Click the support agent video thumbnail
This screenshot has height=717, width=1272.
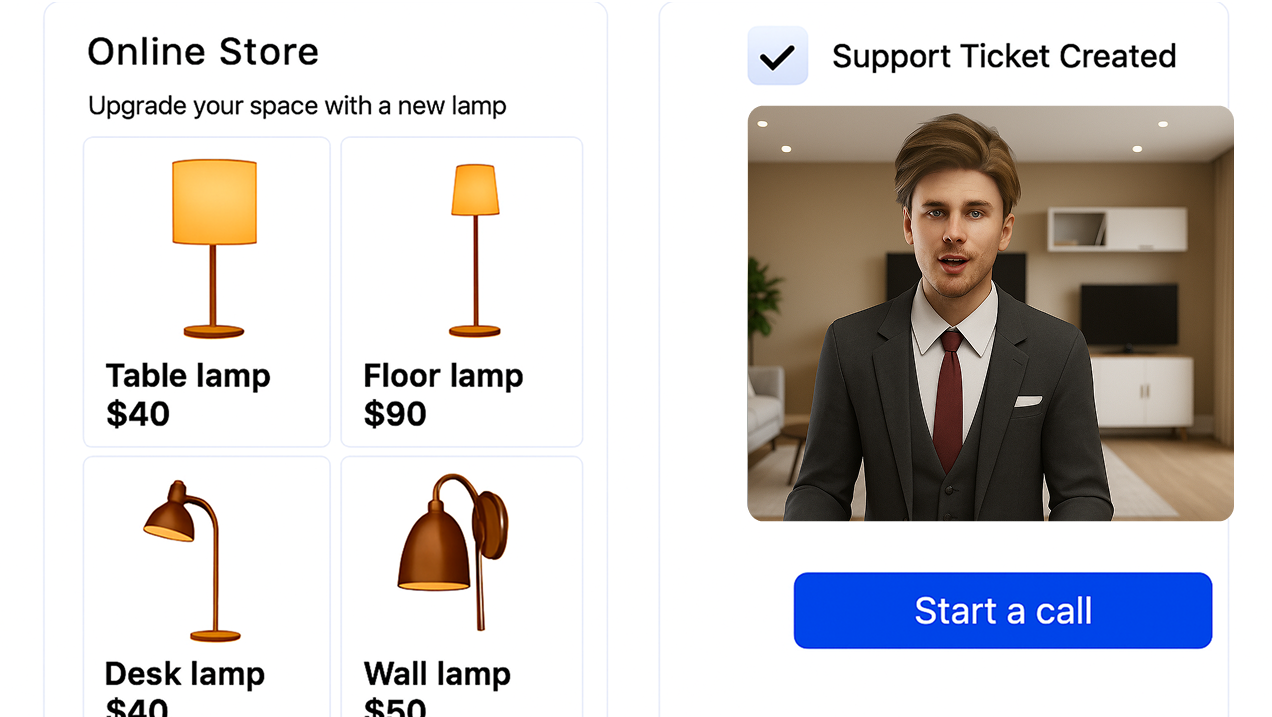[x=990, y=313]
